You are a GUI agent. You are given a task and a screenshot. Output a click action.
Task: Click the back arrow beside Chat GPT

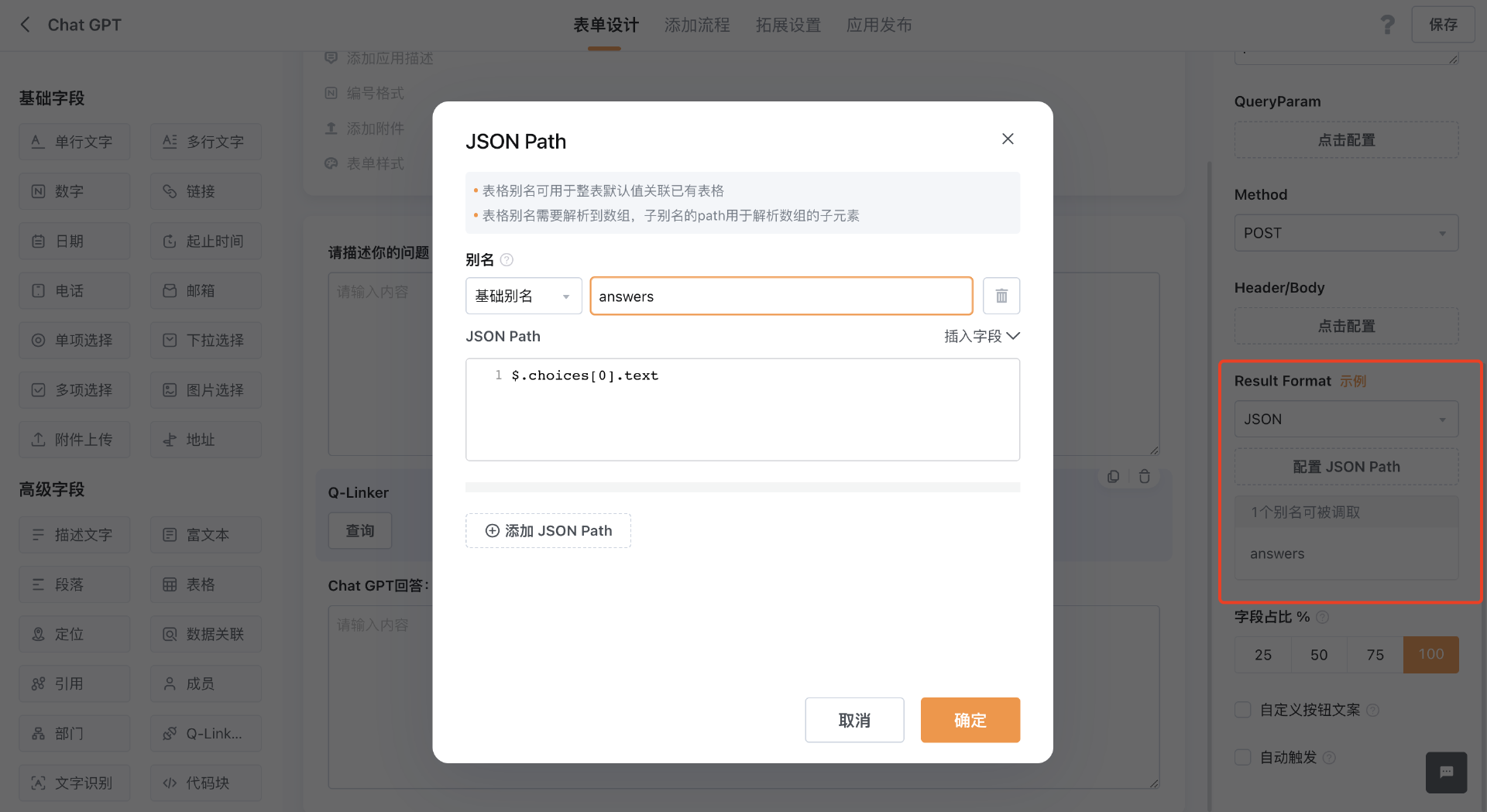(26, 25)
